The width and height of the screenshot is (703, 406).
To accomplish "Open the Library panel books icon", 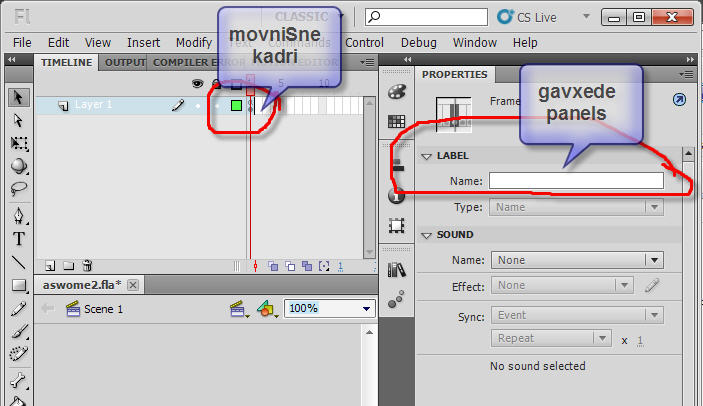I will click(x=396, y=269).
